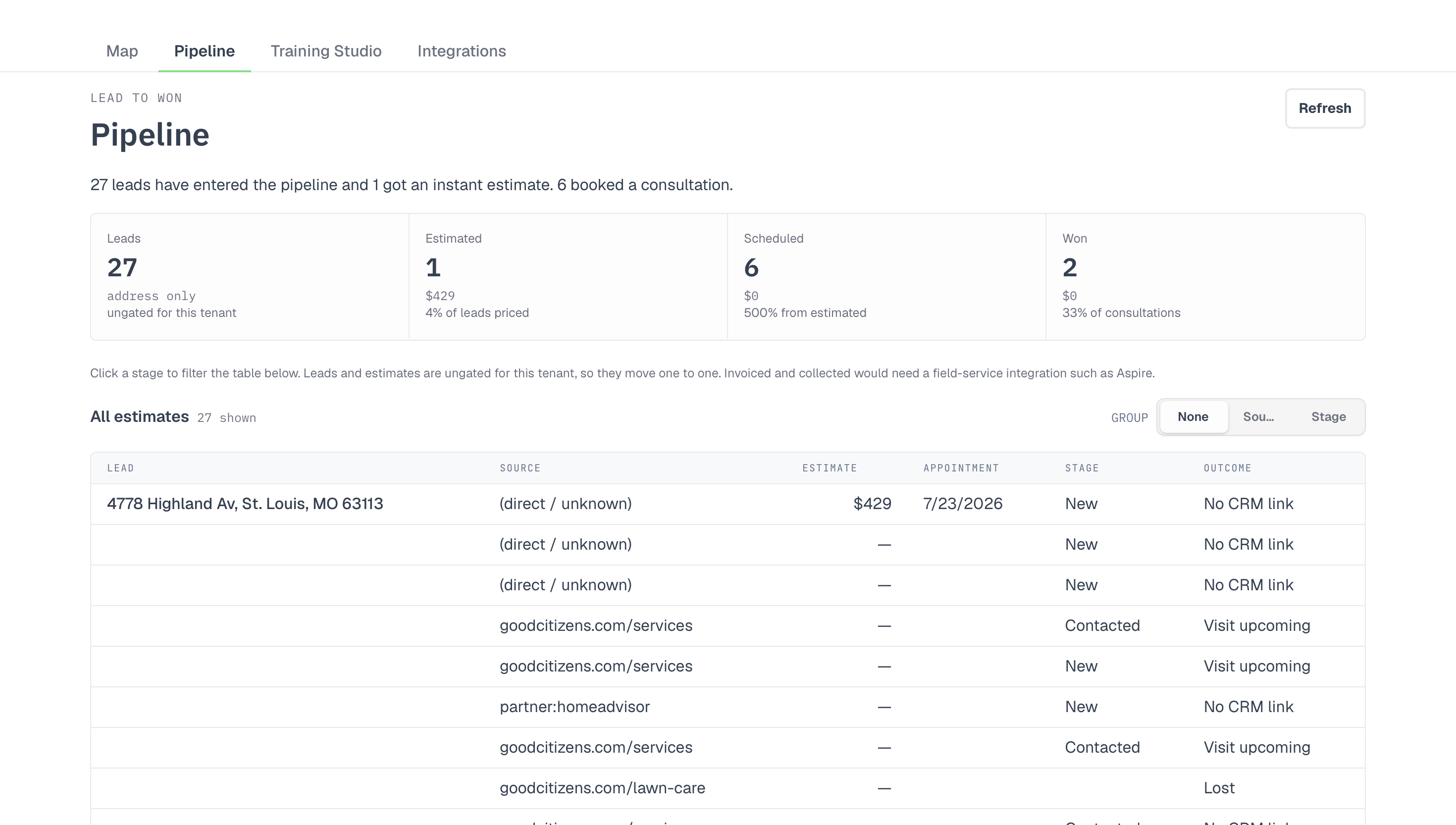The width and height of the screenshot is (1456, 825).
Task: Filter the table by the Leads stage card
Action: 250,276
